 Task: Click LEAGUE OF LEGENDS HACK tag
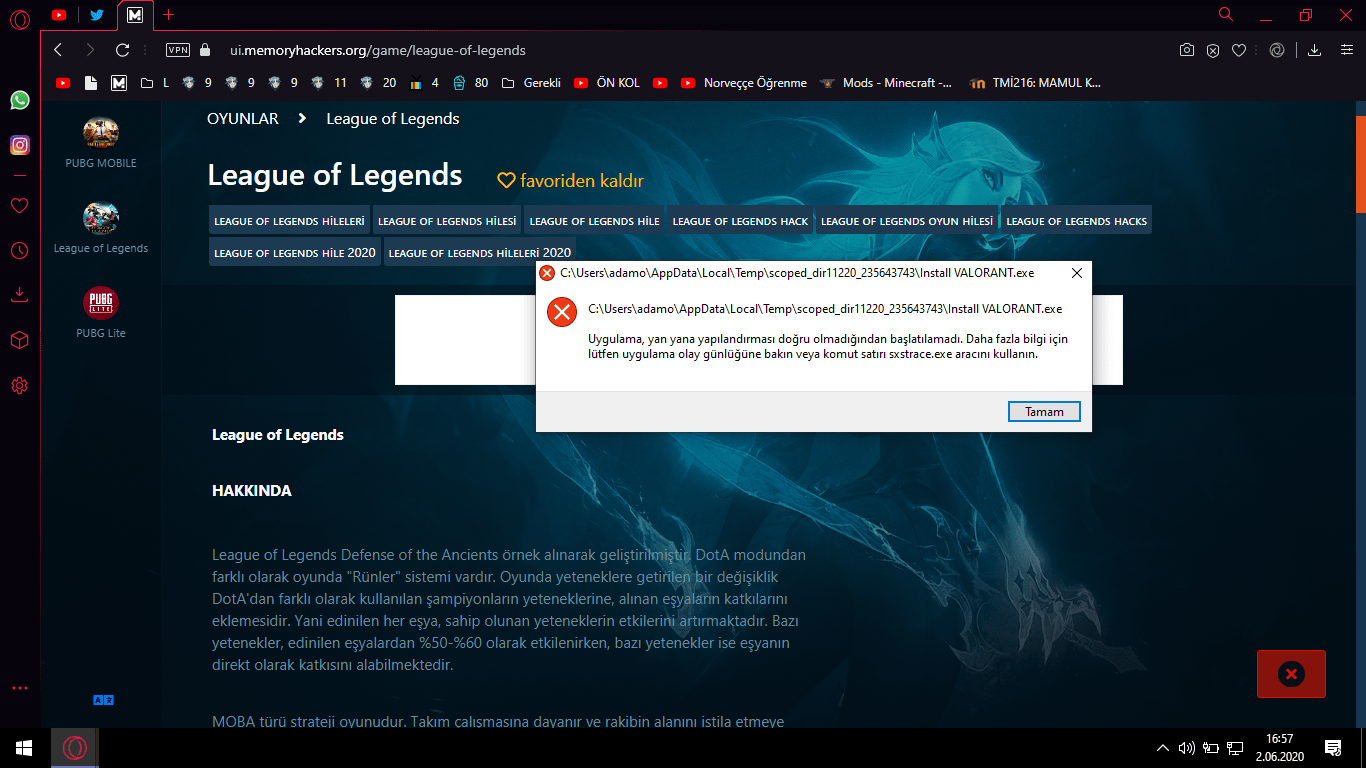(740, 221)
